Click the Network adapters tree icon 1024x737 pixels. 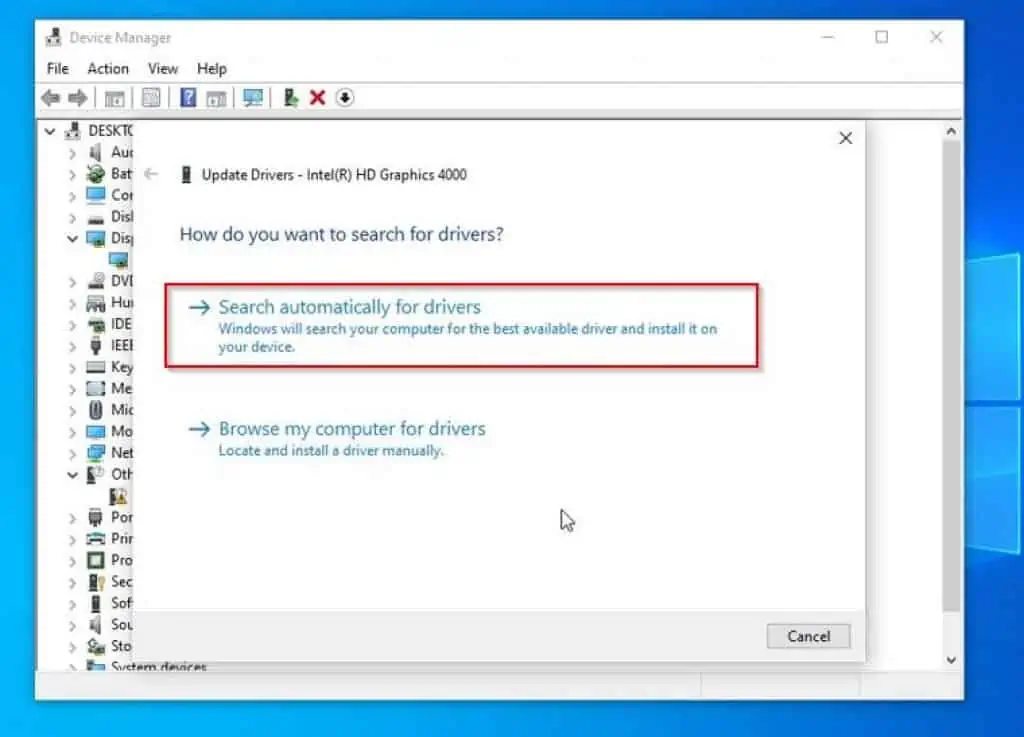click(x=95, y=453)
